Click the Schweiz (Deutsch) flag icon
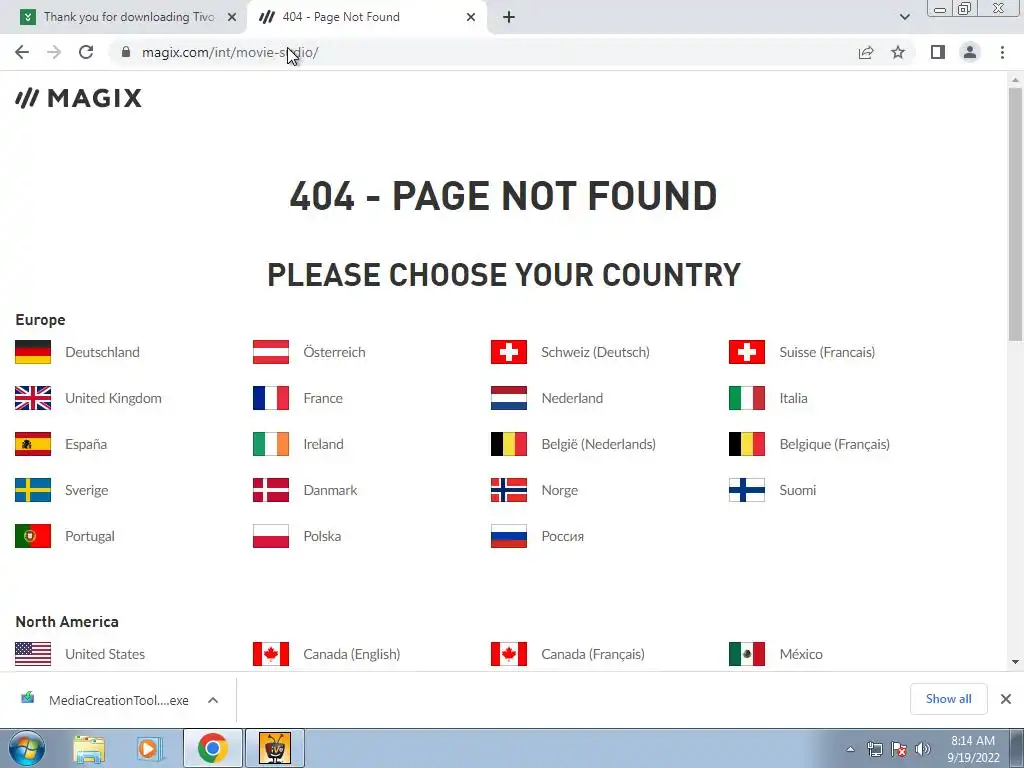The image size is (1024, 768). (509, 352)
